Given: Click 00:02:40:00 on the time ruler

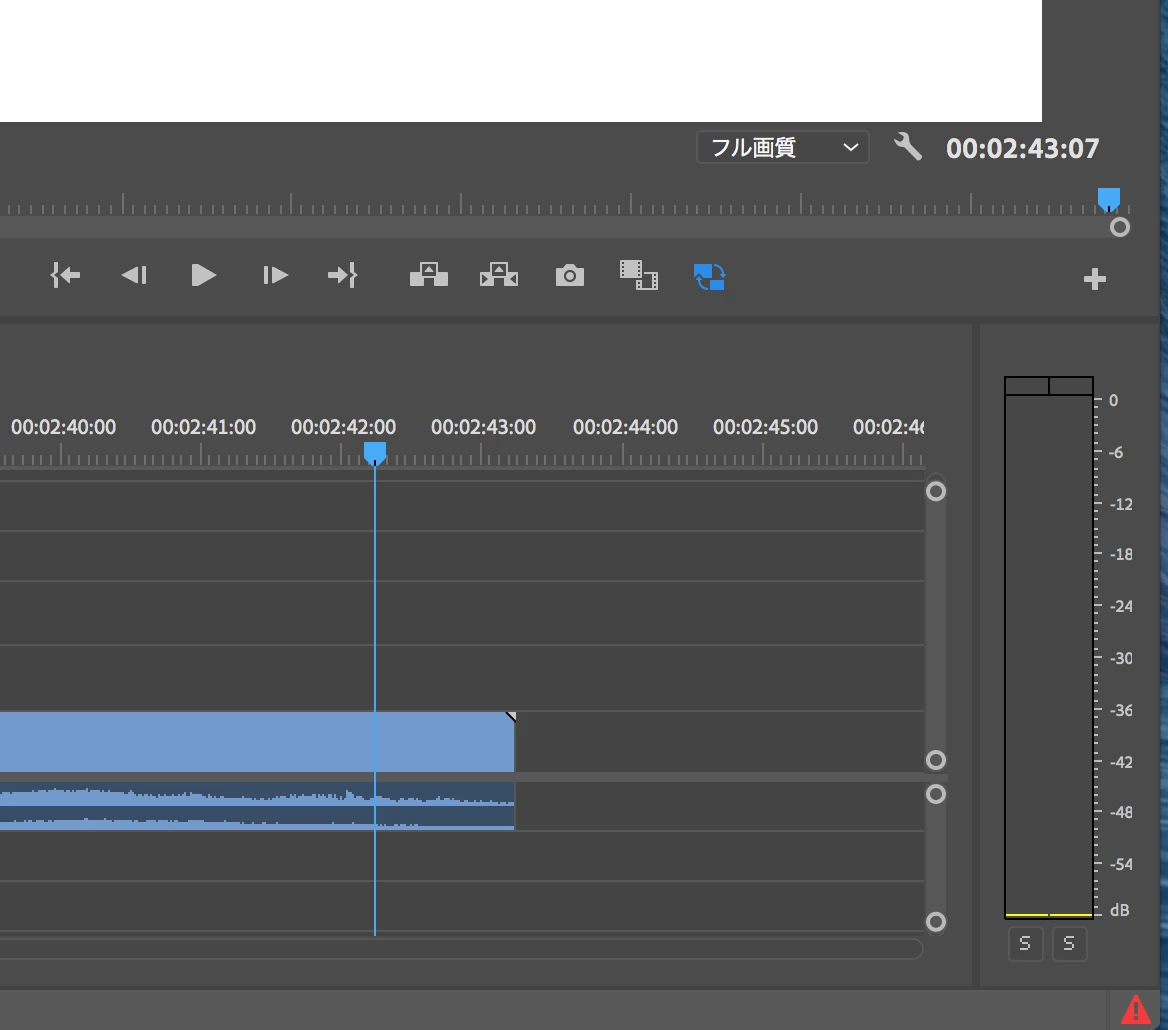Looking at the screenshot, I should 63,427.
